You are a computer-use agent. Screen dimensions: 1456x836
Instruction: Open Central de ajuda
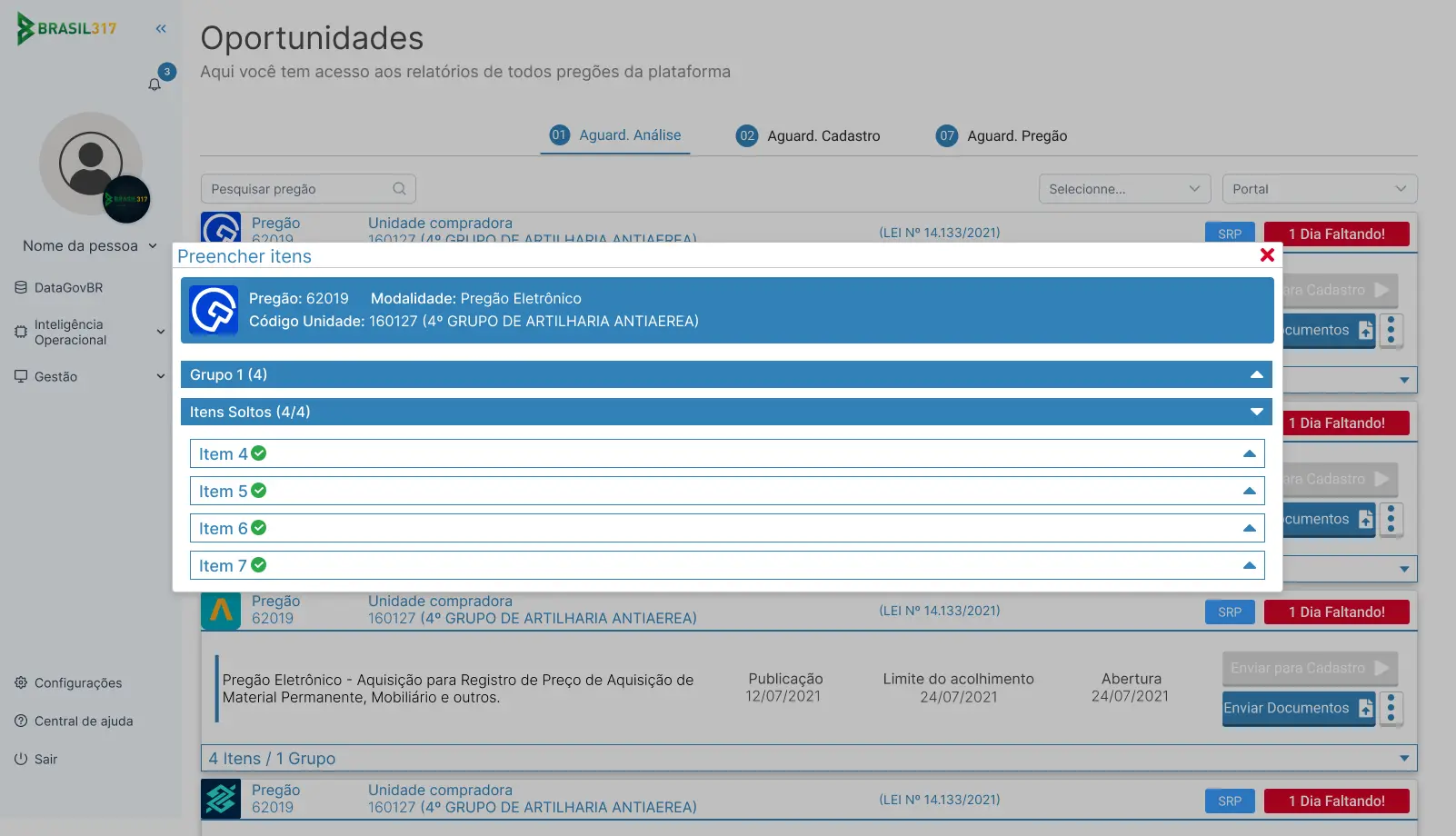[83, 722]
